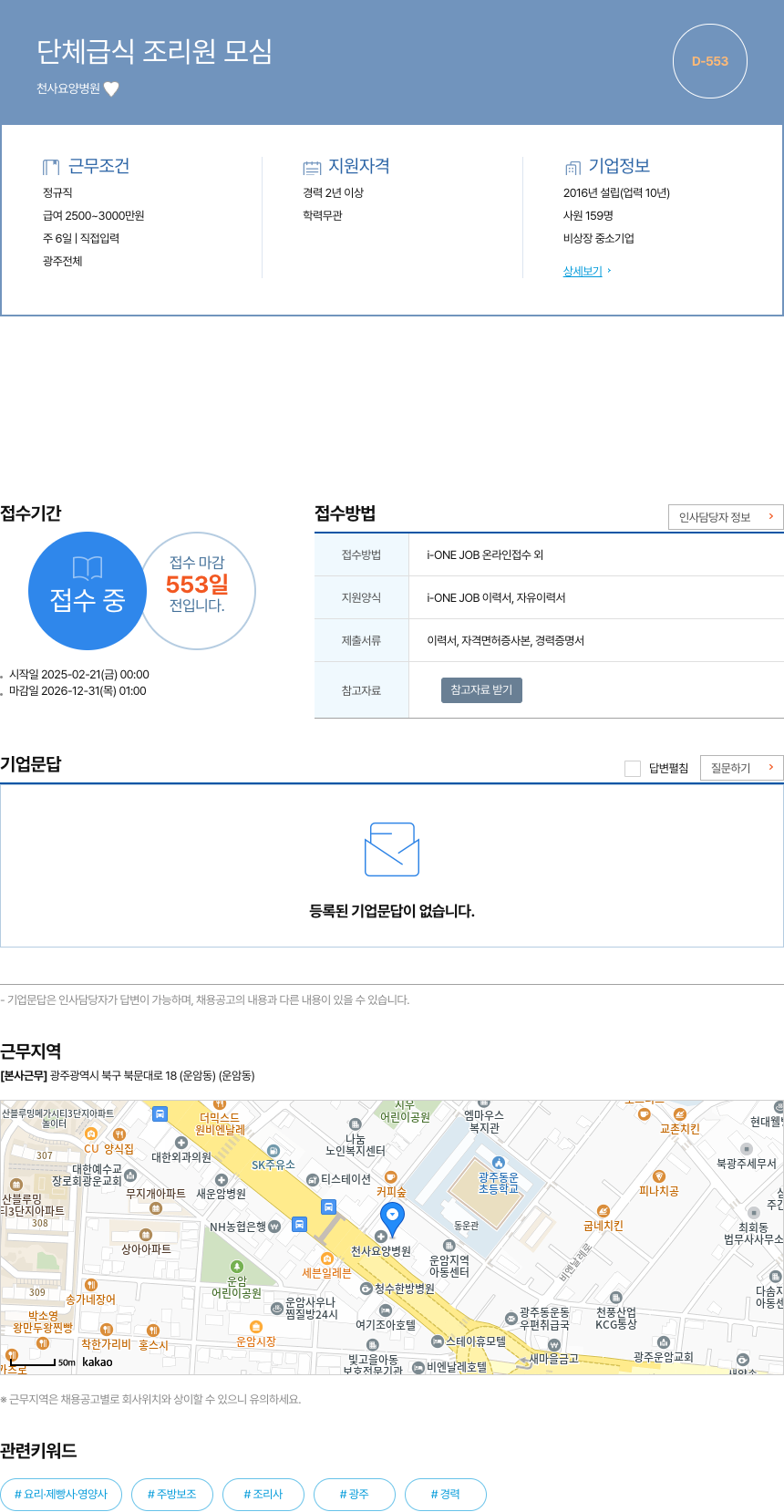The width and height of the screenshot is (784, 1512).
Task: Click the 단체급식 조리원 모심 job title
Action: point(155,51)
